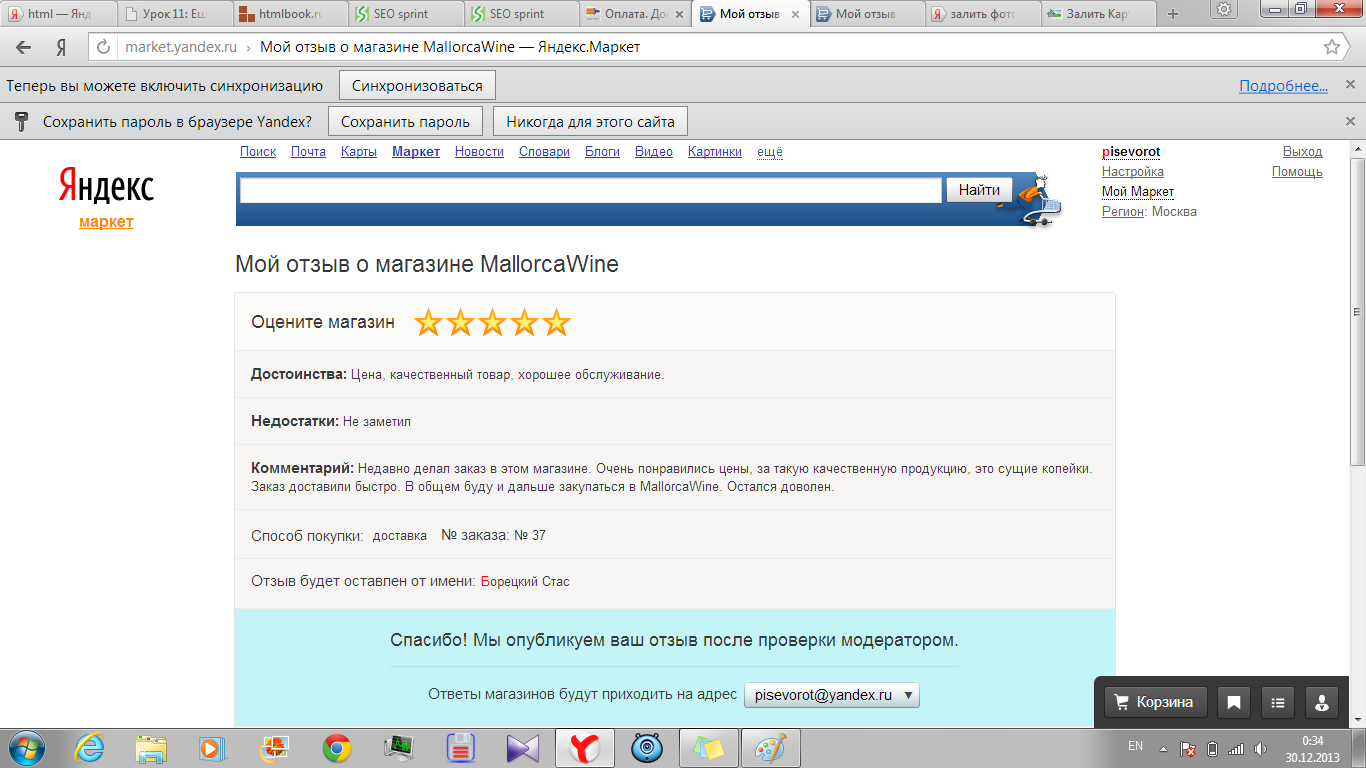This screenshot has height=768, width=1366.
Task: Switch to the 'html — Янд' tab
Action: click(58, 14)
